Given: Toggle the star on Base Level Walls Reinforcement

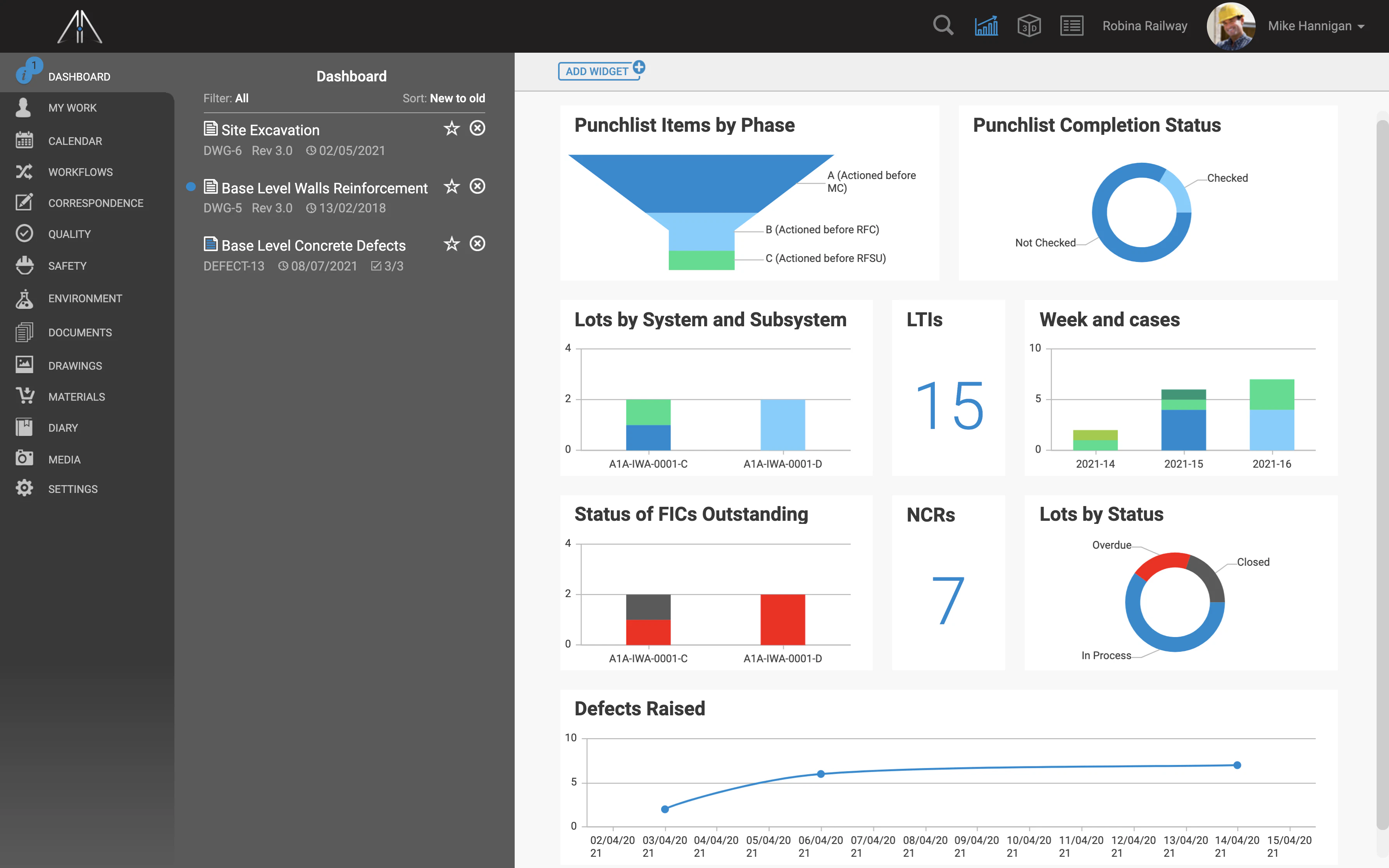Looking at the screenshot, I should pos(452,186).
